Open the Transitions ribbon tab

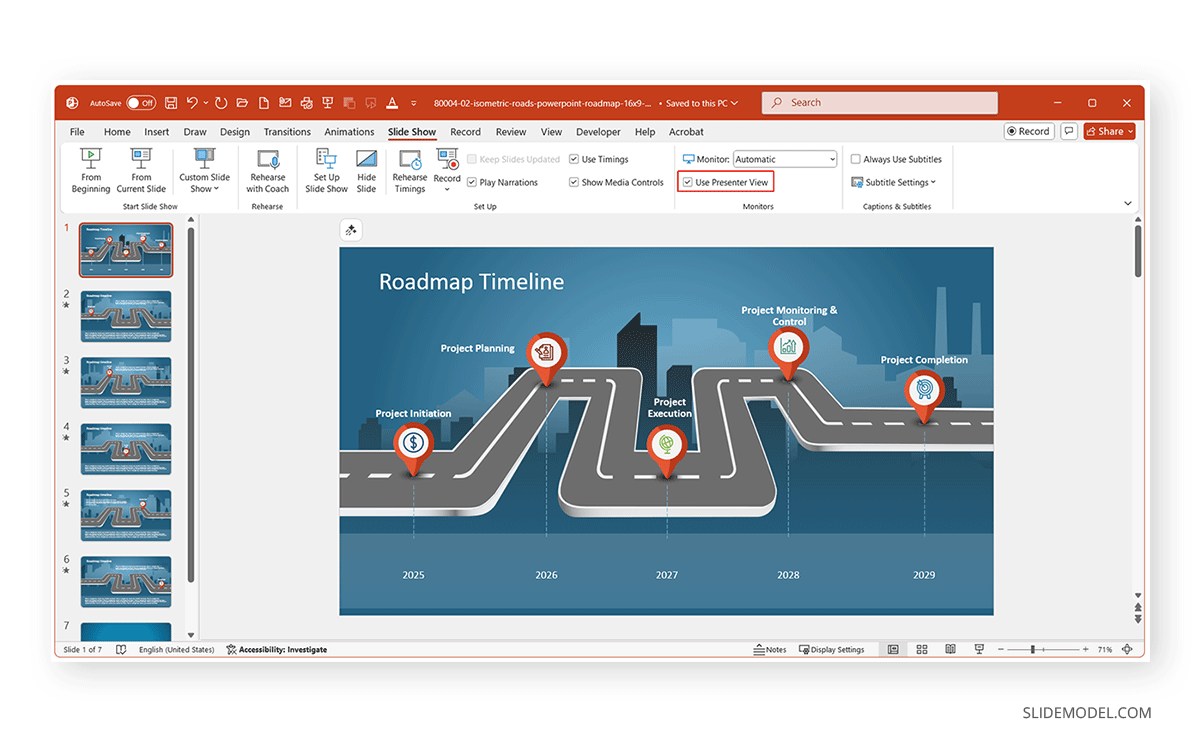pos(287,131)
